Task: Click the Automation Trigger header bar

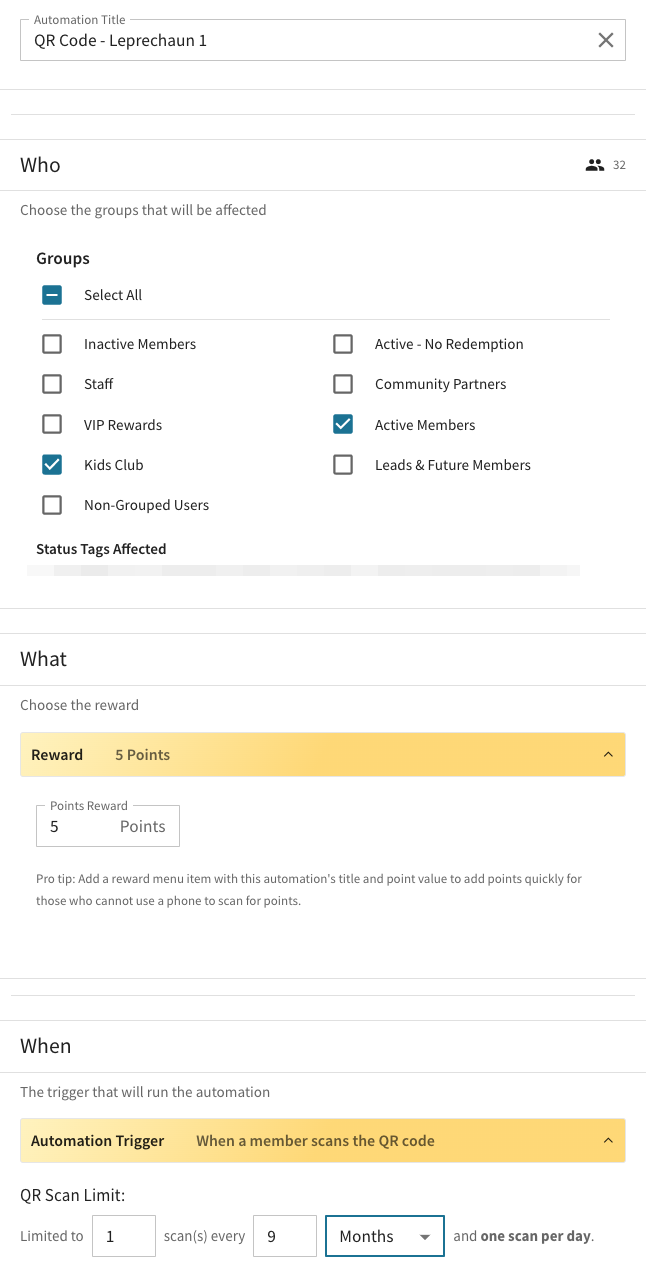Action: point(323,1141)
